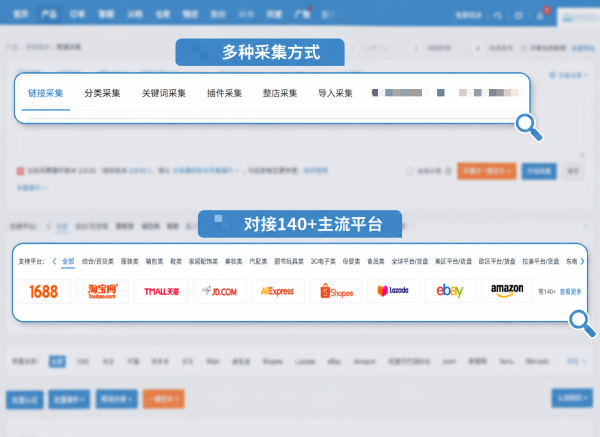Open the orange dropdown in bottom toolbar
The width and height of the screenshot is (600, 437).
tap(163, 399)
